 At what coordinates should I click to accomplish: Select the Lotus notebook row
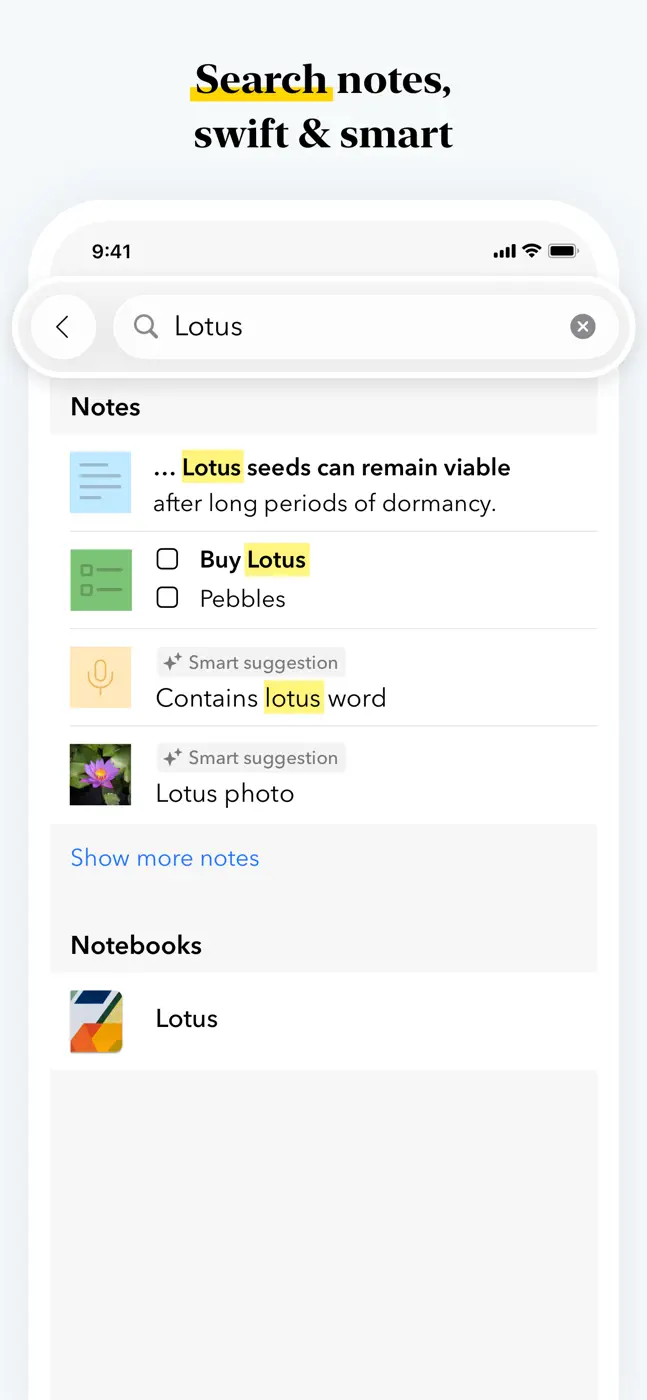pos(324,1021)
